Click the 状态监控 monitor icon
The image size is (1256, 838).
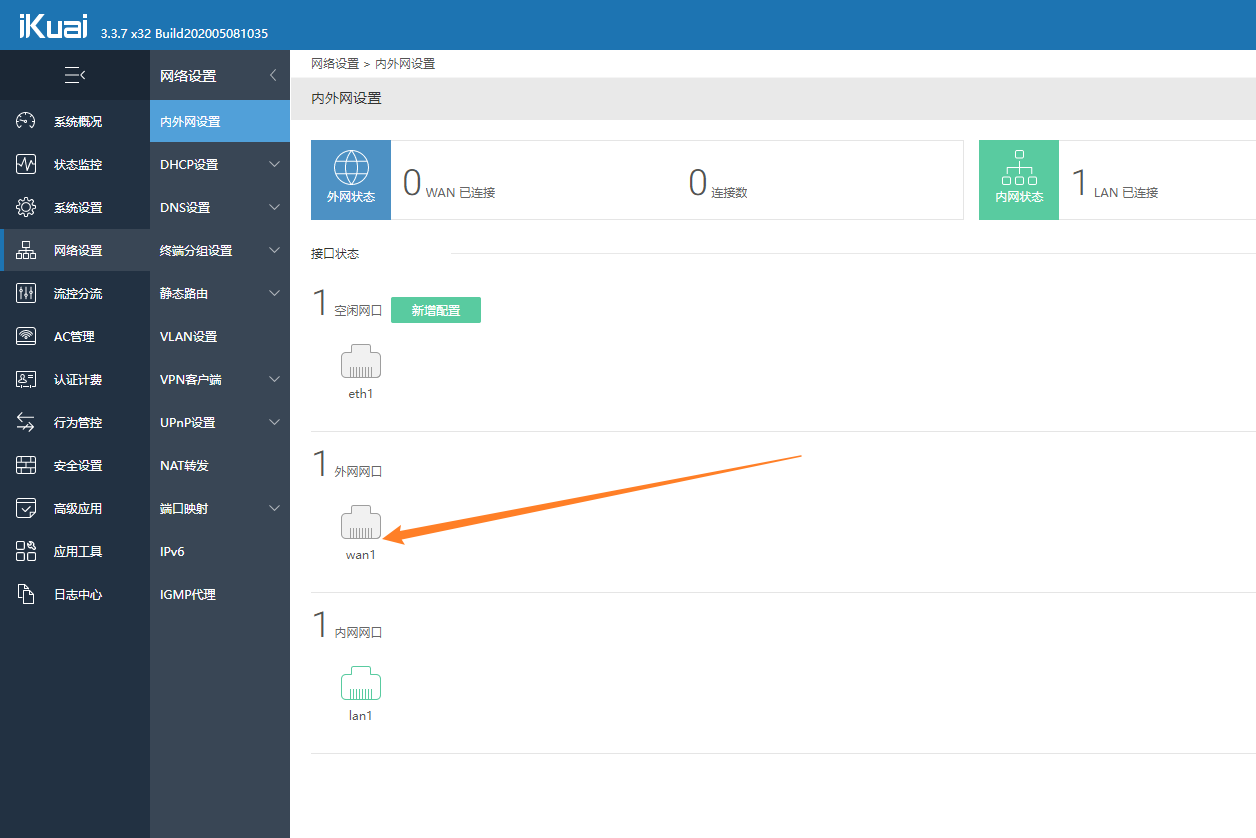(x=26, y=165)
